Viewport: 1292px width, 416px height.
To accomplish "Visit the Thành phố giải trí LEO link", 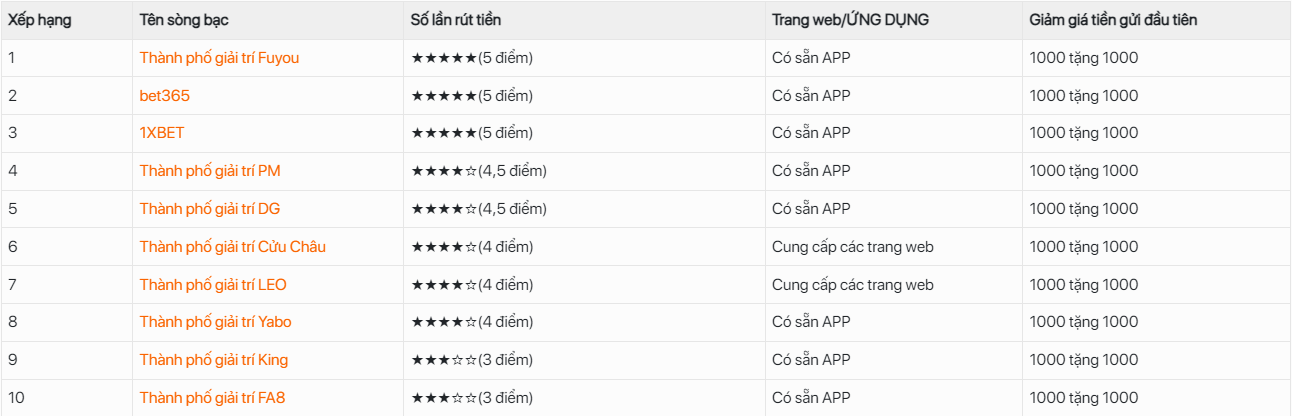I will [x=213, y=285].
